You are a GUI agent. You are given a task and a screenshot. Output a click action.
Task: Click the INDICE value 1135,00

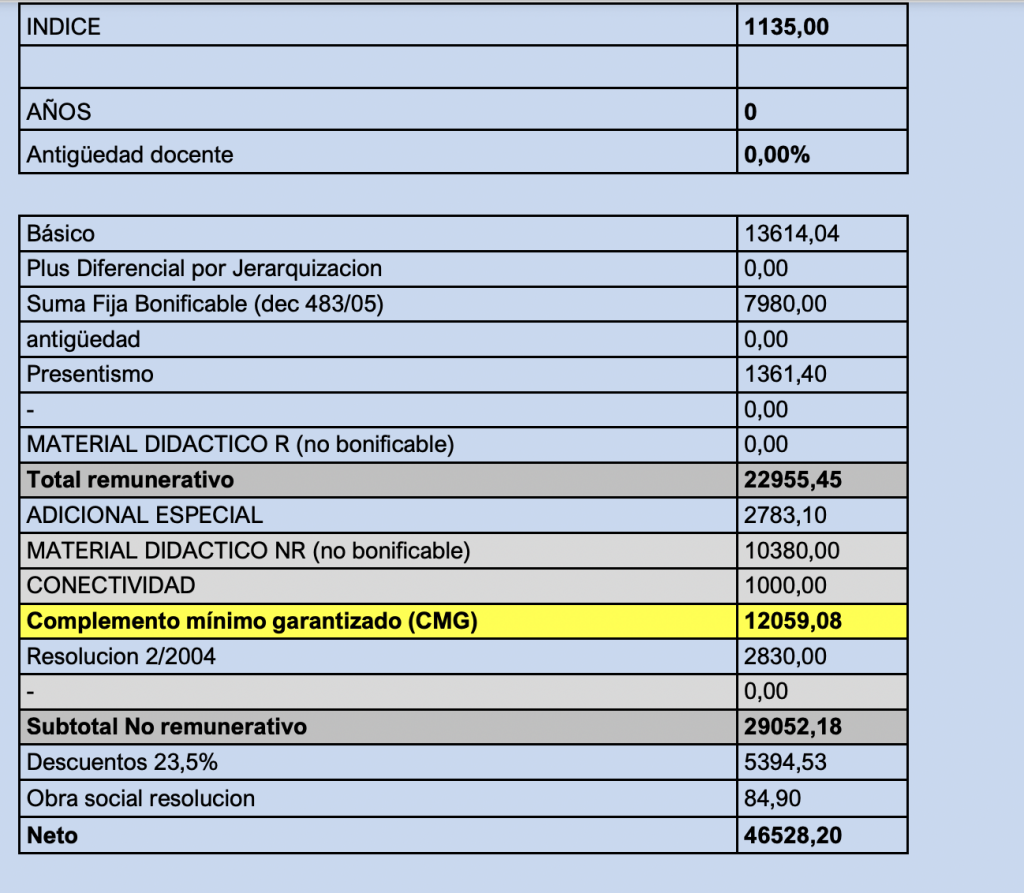pos(786,27)
